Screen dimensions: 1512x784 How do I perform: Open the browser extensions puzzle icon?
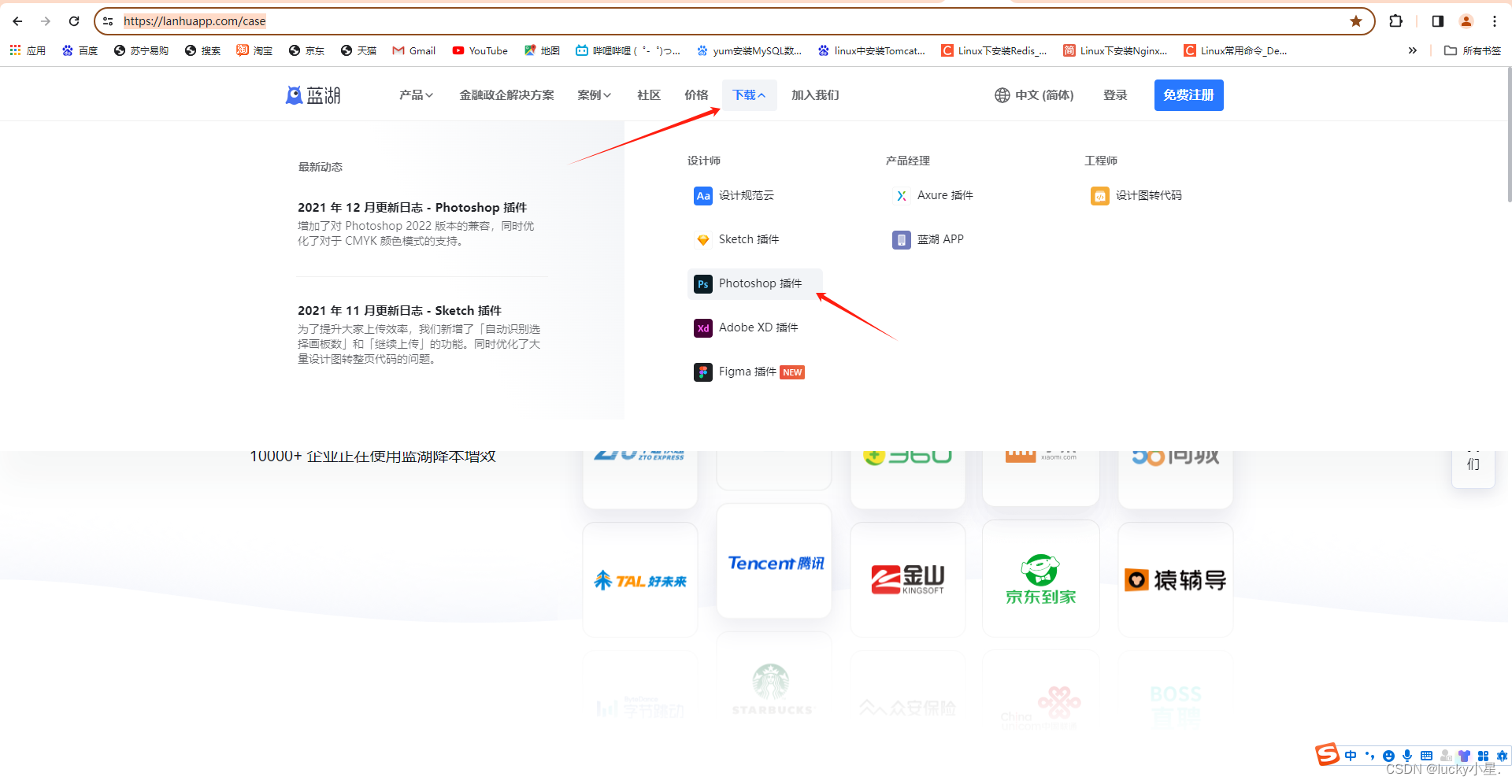pos(1396,21)
